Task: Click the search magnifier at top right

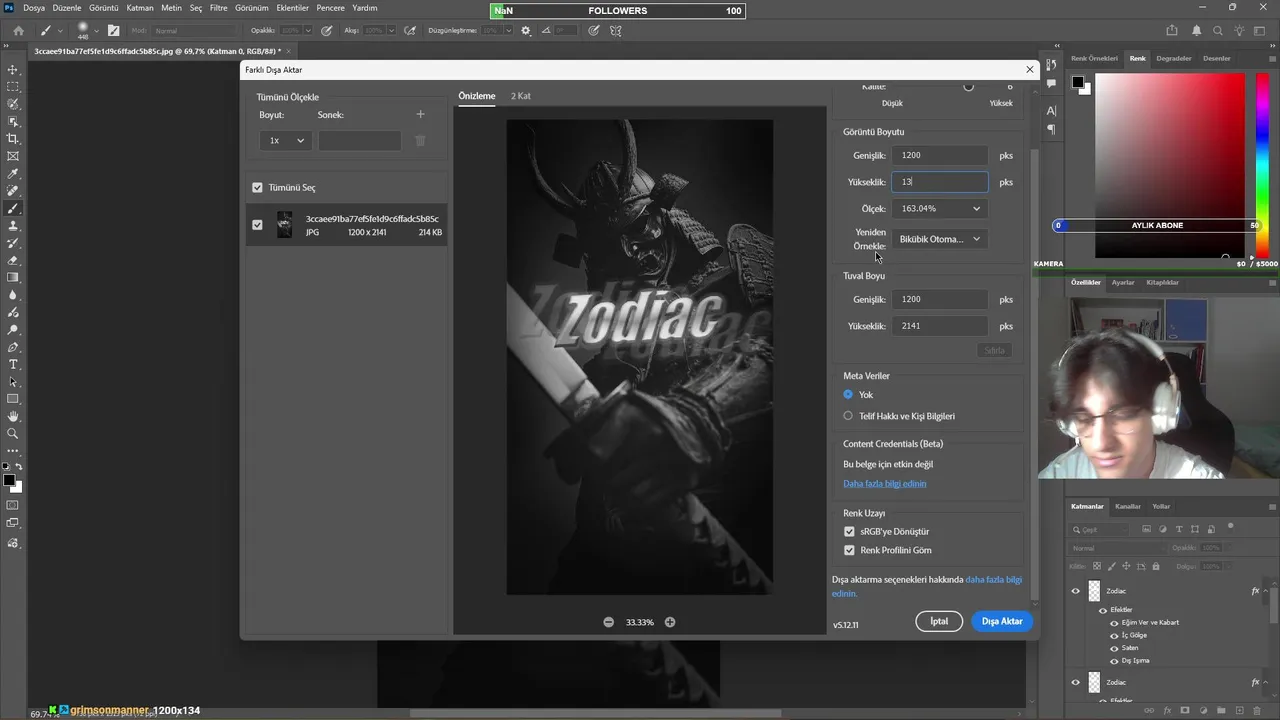Action: tap(1219, 30)
